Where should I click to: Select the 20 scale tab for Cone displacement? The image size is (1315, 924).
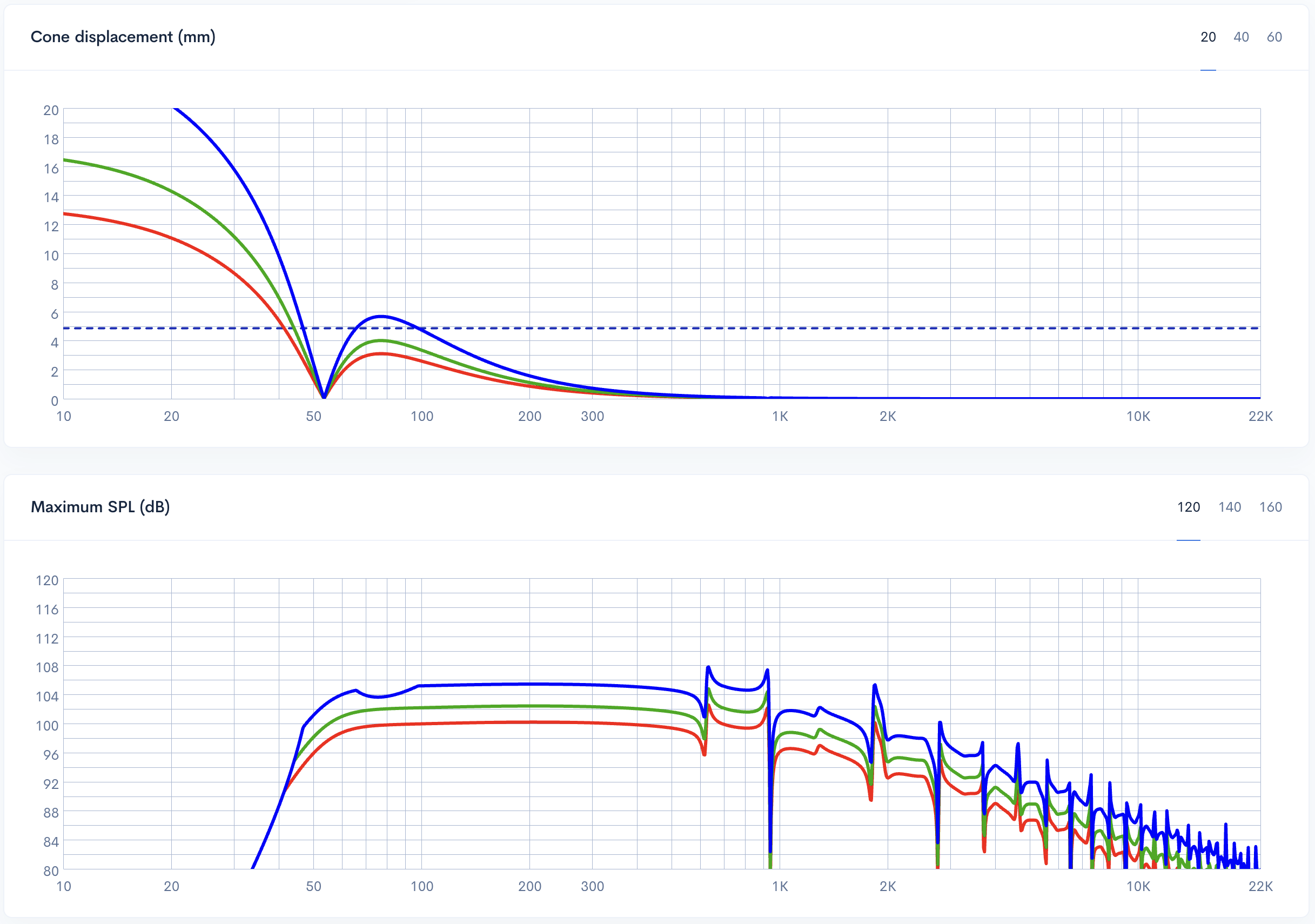pyautogui.click(x=1207, y=37)
